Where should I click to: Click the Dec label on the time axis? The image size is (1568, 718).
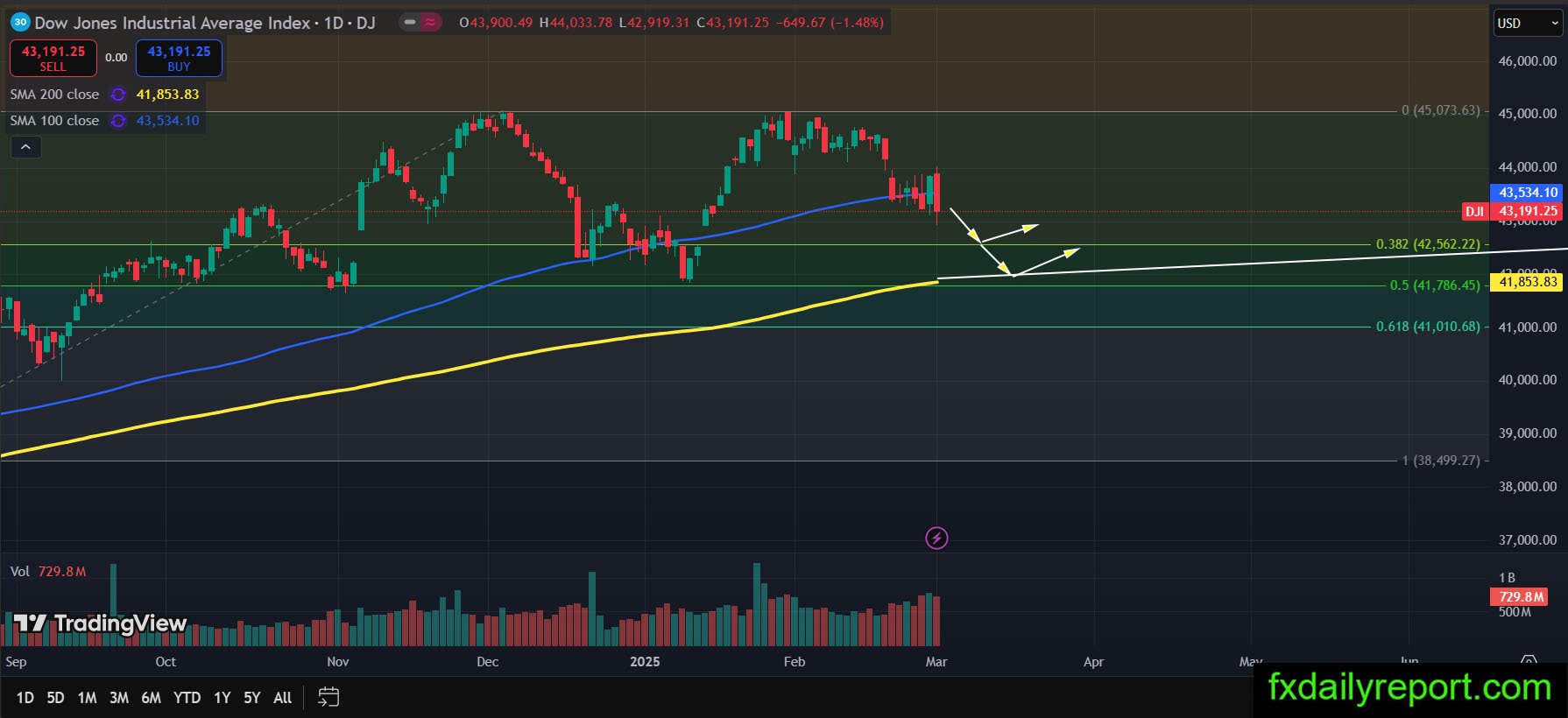point(488,662)
